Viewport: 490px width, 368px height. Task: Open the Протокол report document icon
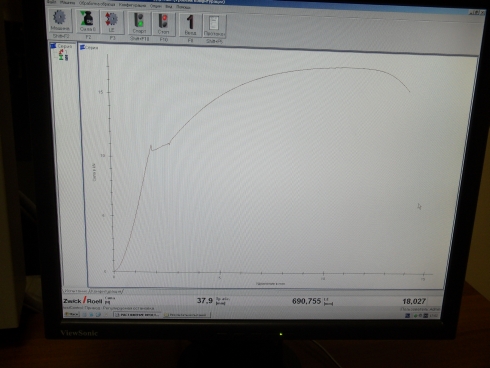point(214,25)
